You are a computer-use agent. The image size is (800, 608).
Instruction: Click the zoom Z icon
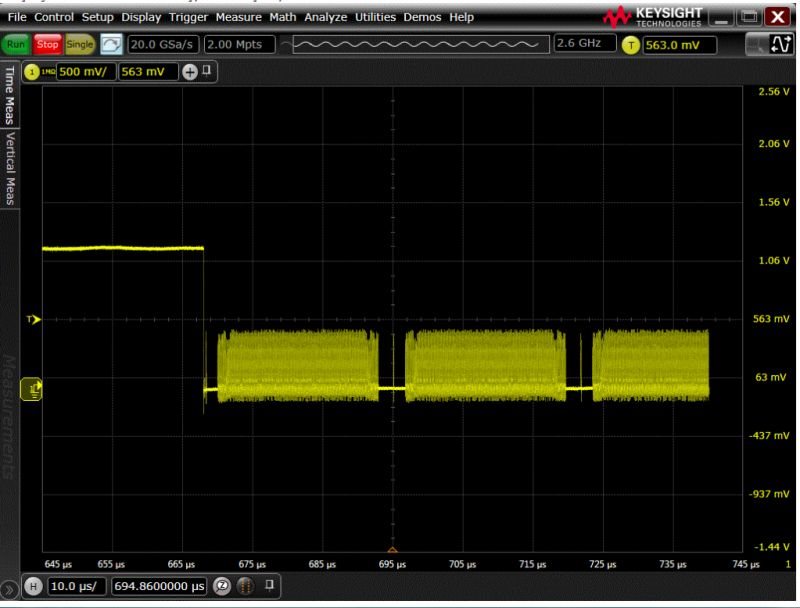(222, 586)
